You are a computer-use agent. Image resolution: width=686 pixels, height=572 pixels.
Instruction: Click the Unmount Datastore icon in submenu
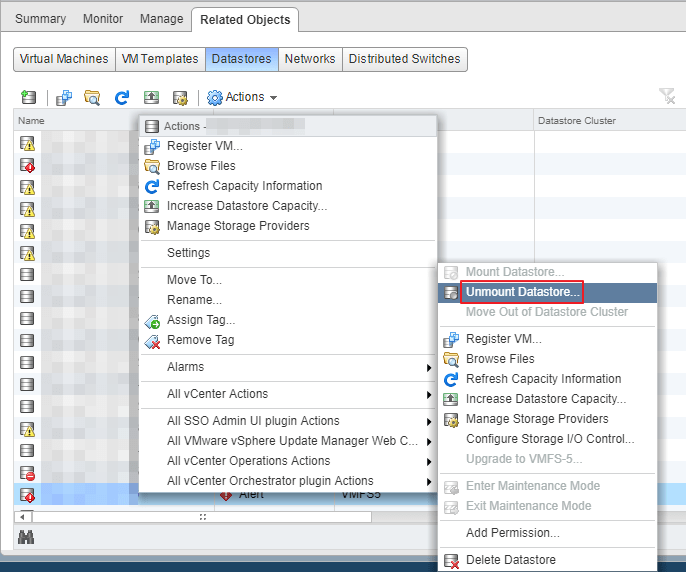451,293
